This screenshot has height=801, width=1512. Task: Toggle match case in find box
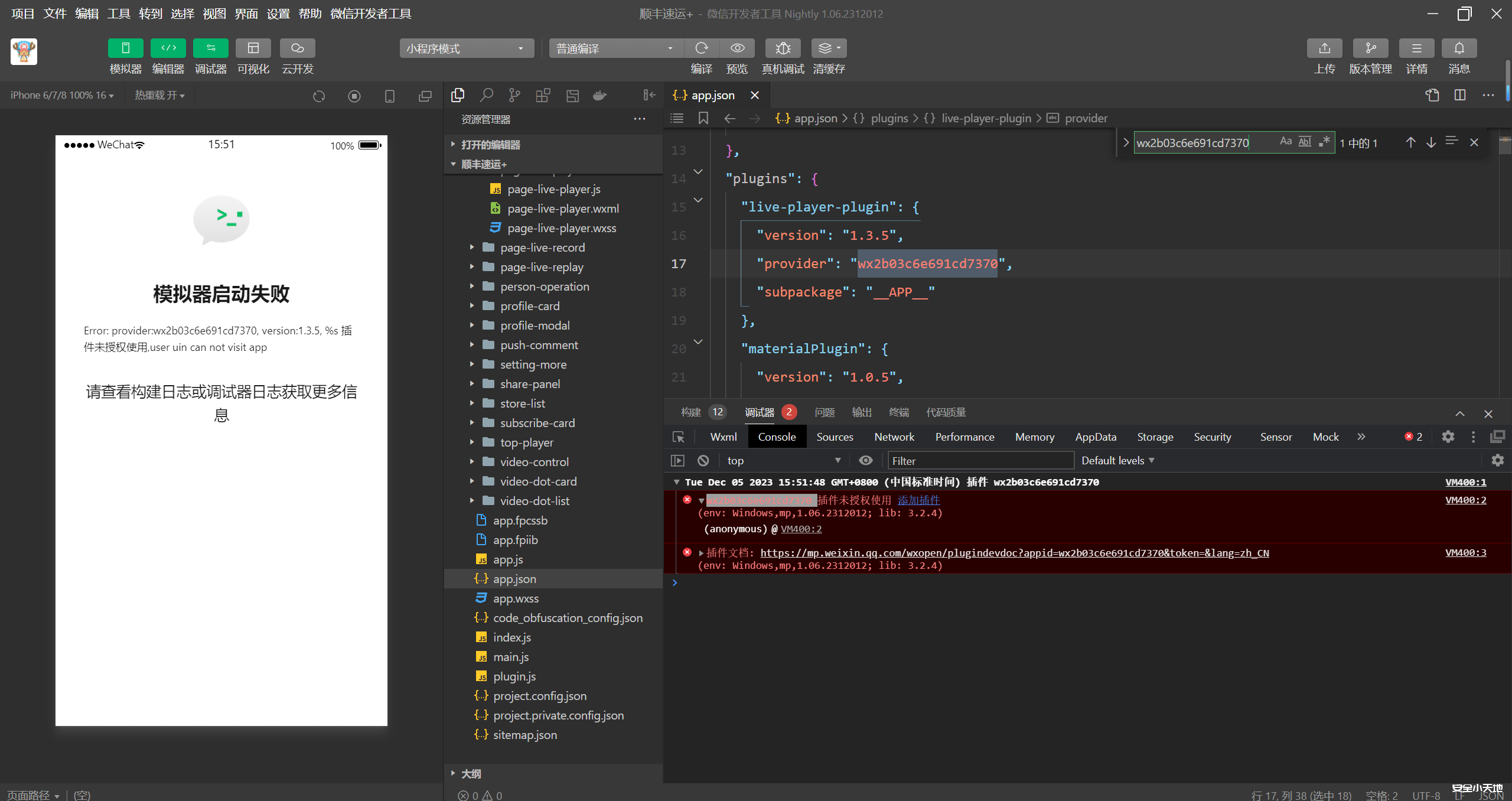click(1285, 142)
